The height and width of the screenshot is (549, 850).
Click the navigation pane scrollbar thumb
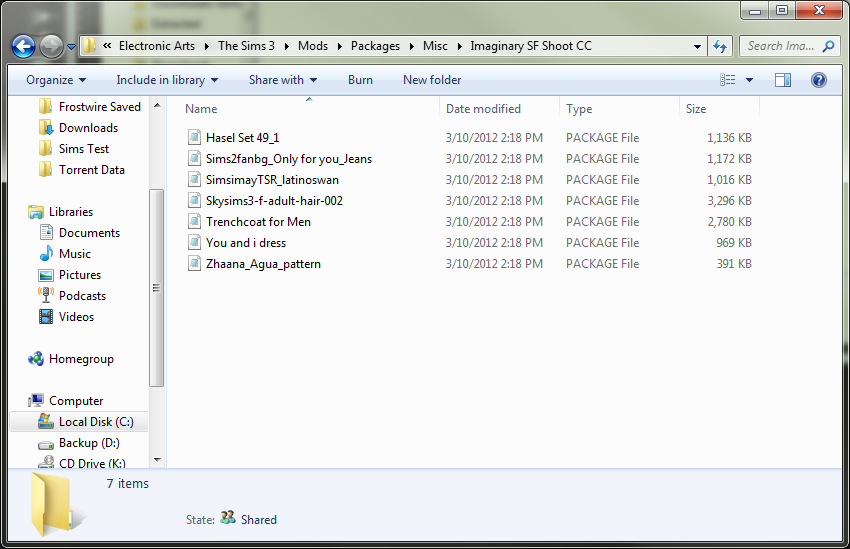coord(157,288)
